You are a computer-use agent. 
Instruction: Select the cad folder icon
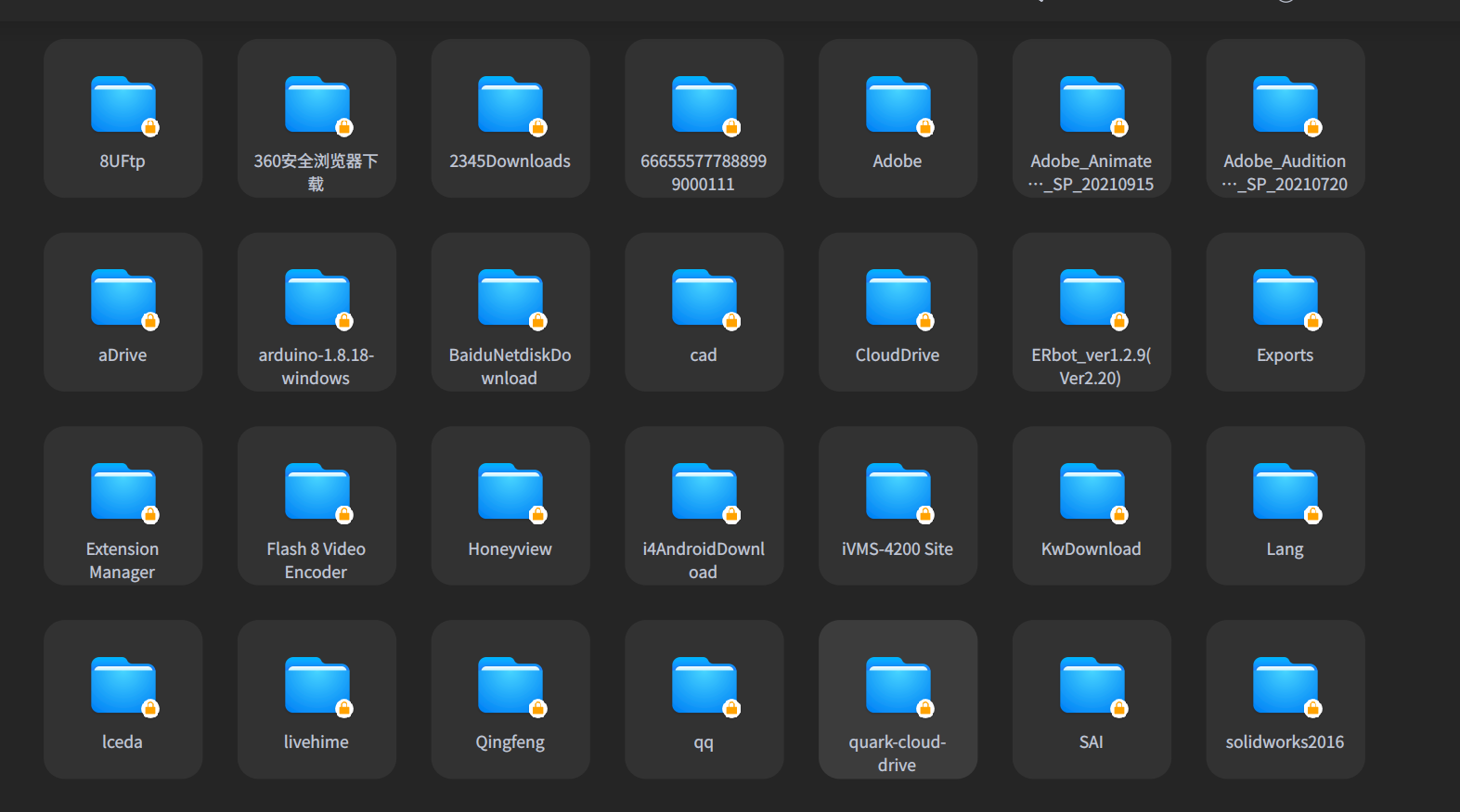tap(704, 299)
